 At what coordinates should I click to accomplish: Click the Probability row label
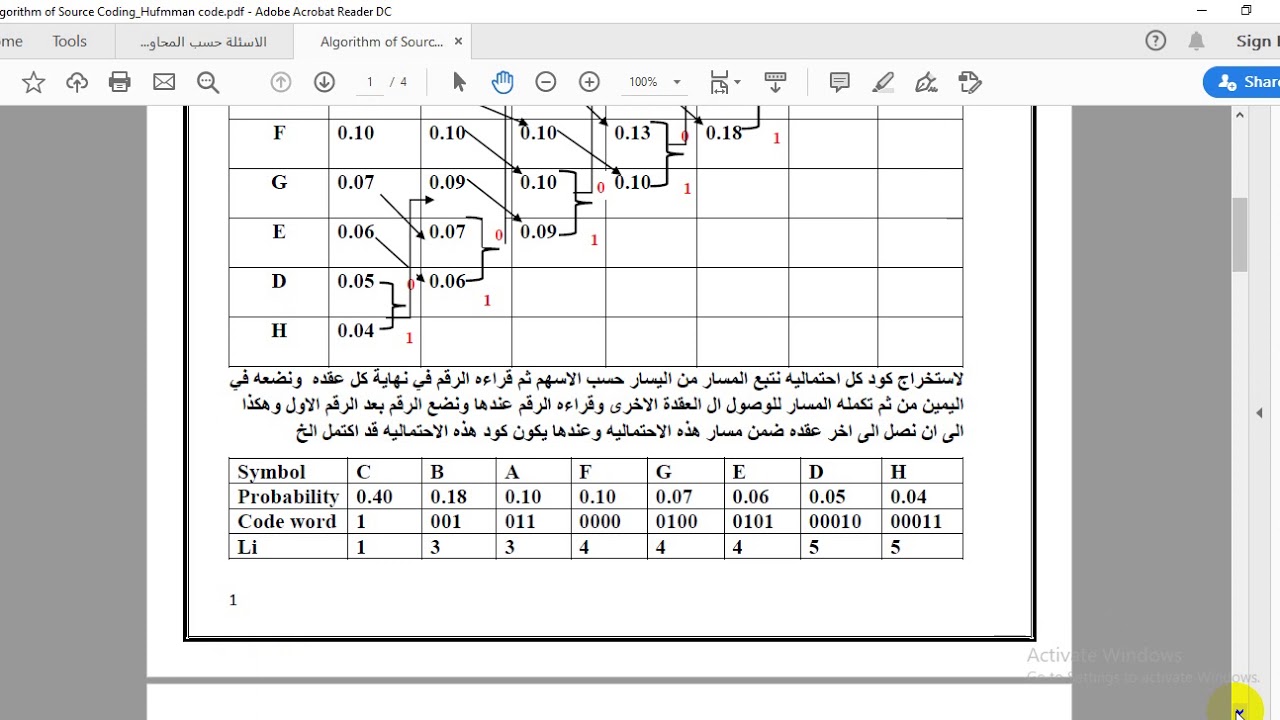[x=288, y=497]
